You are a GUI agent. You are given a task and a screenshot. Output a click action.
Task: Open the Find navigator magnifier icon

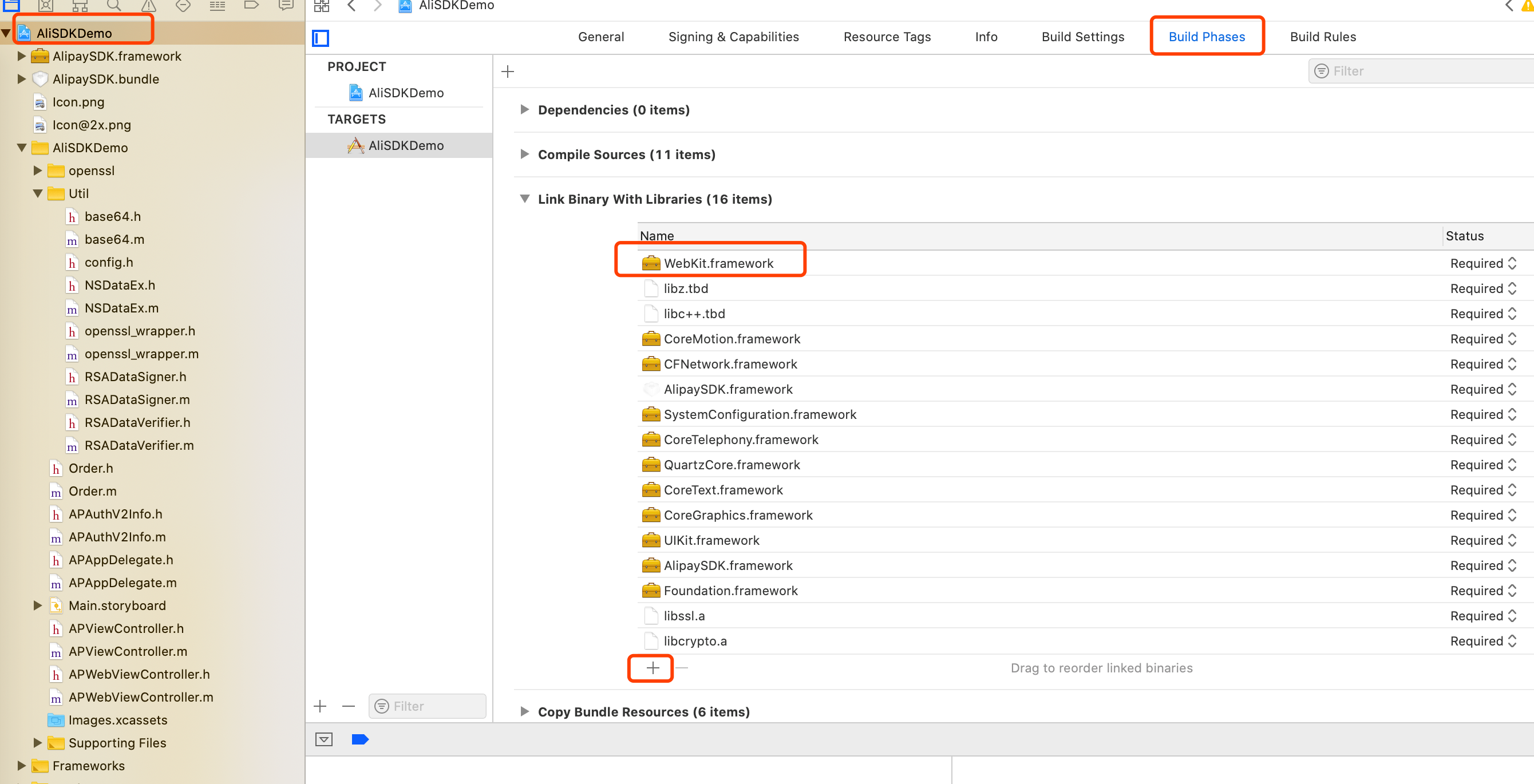tap(114, 6)
